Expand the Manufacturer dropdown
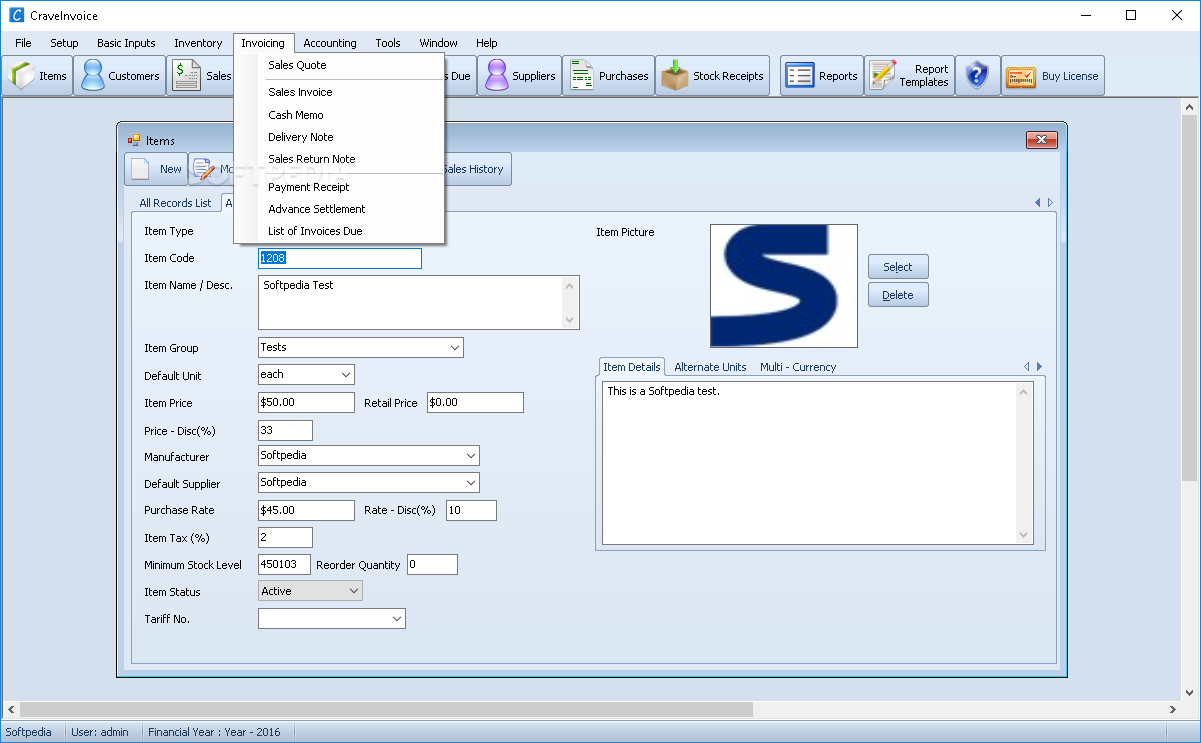1201x743 pixels. tap(471, 456)
